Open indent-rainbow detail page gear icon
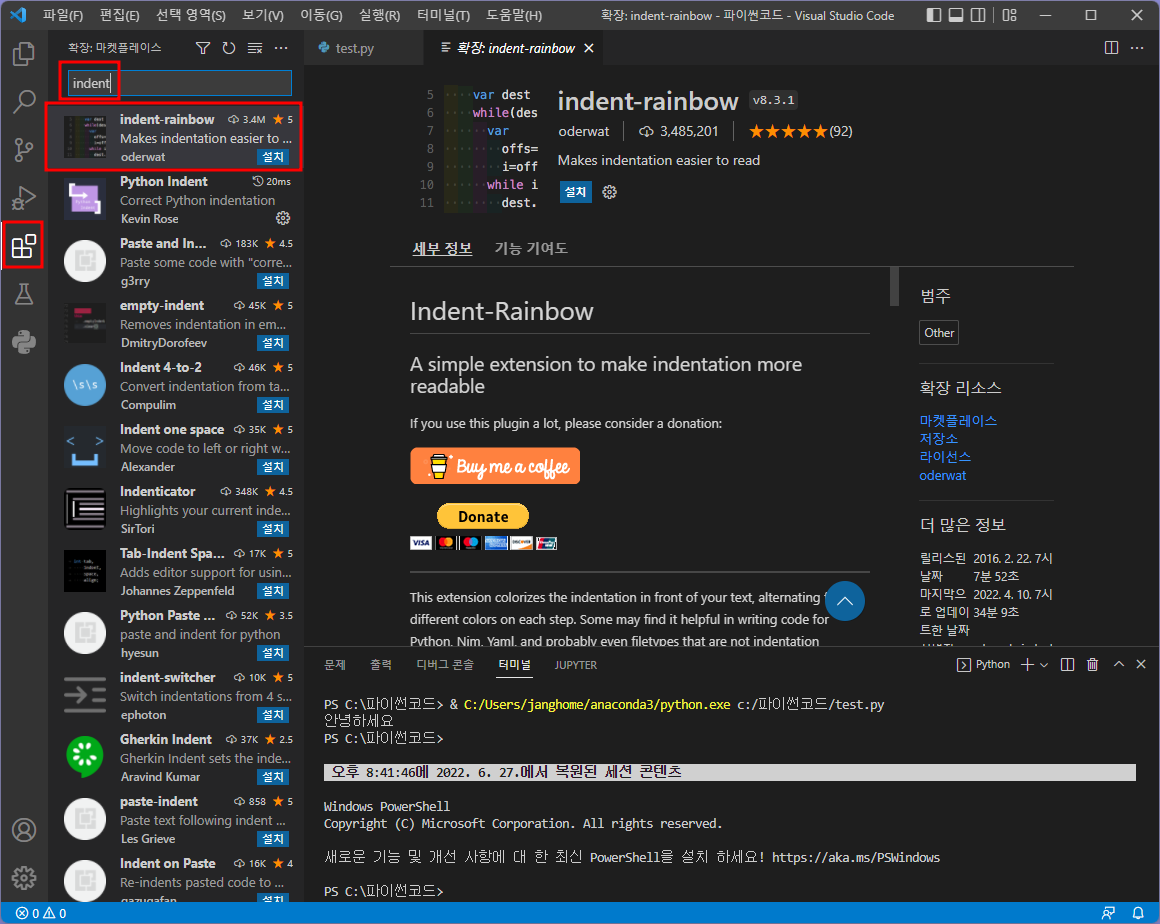 (x=610, y=192)
